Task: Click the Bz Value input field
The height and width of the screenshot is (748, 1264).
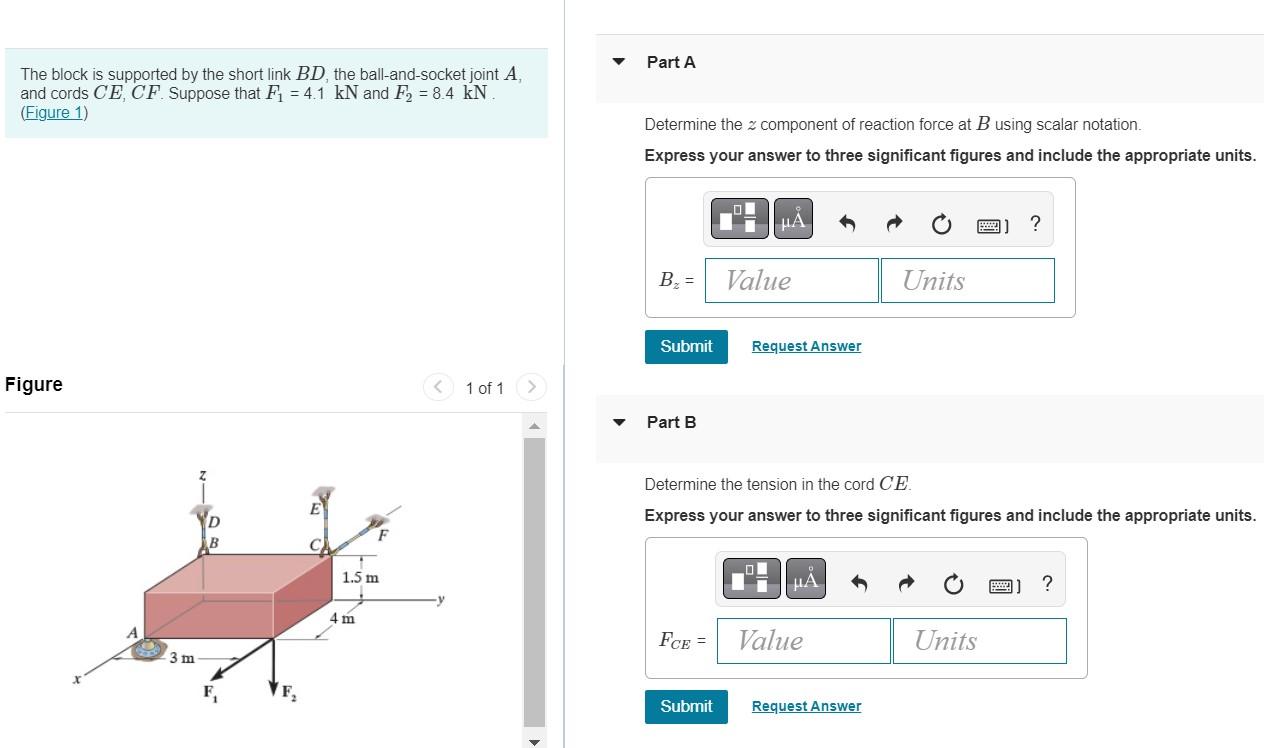Action: [x=791, y=280]
